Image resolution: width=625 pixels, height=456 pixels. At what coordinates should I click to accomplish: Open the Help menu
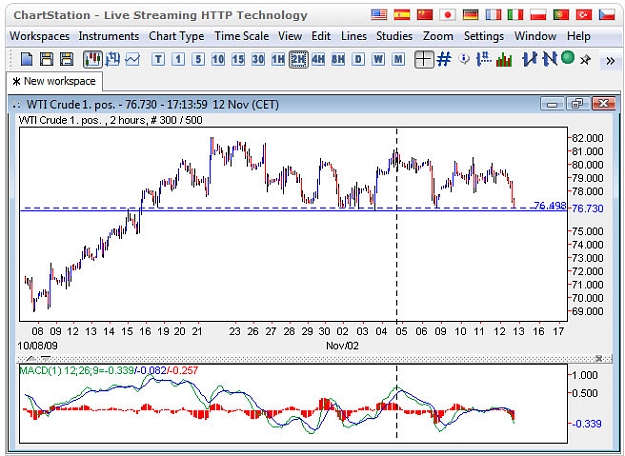click(578, 36)
